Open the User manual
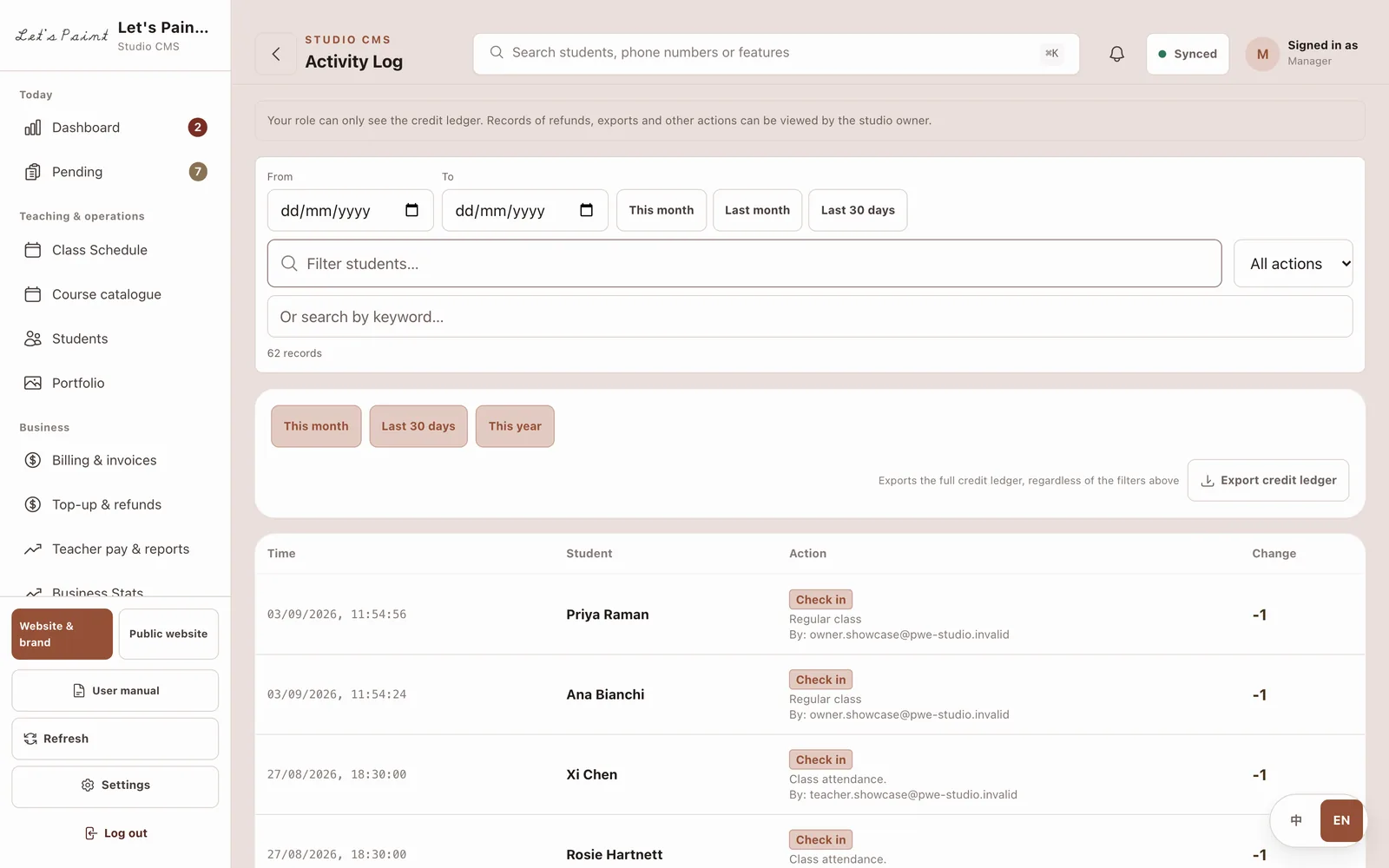Screen dimensions: 1389x868 115,691
